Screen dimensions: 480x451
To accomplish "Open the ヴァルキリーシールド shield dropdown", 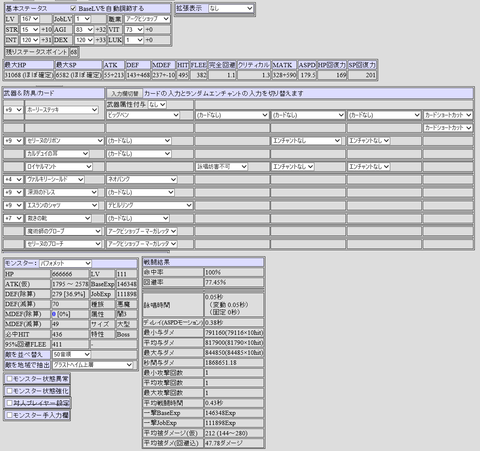I will [x=55, y=179].
